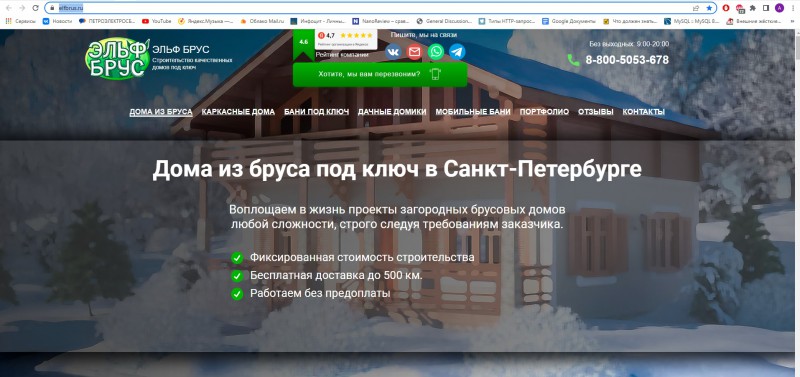Viewport: 800px width, 377px height.
Task: Click the Пишите, мы на связи text
Action: 423,35
